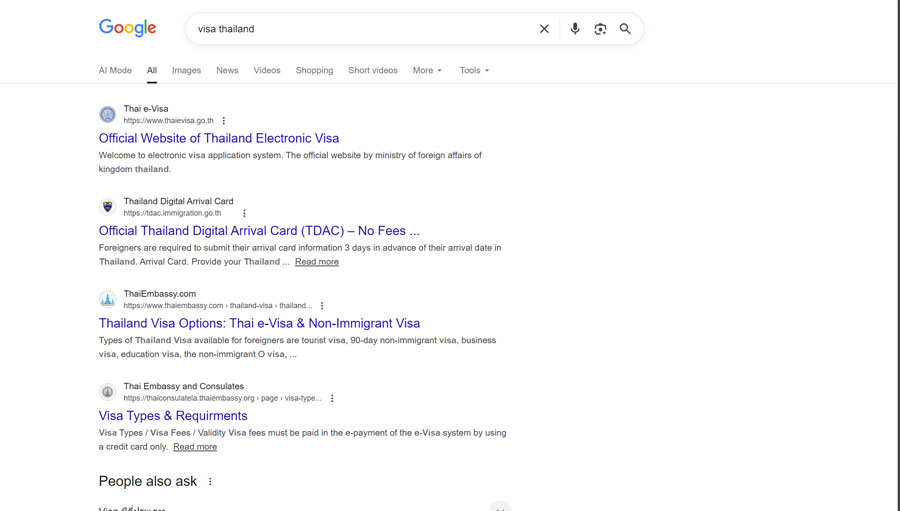The image size is (900, 511).
Task: Open three-dot menu for Thai Embassy and Consulates
Action: [332, 398]
